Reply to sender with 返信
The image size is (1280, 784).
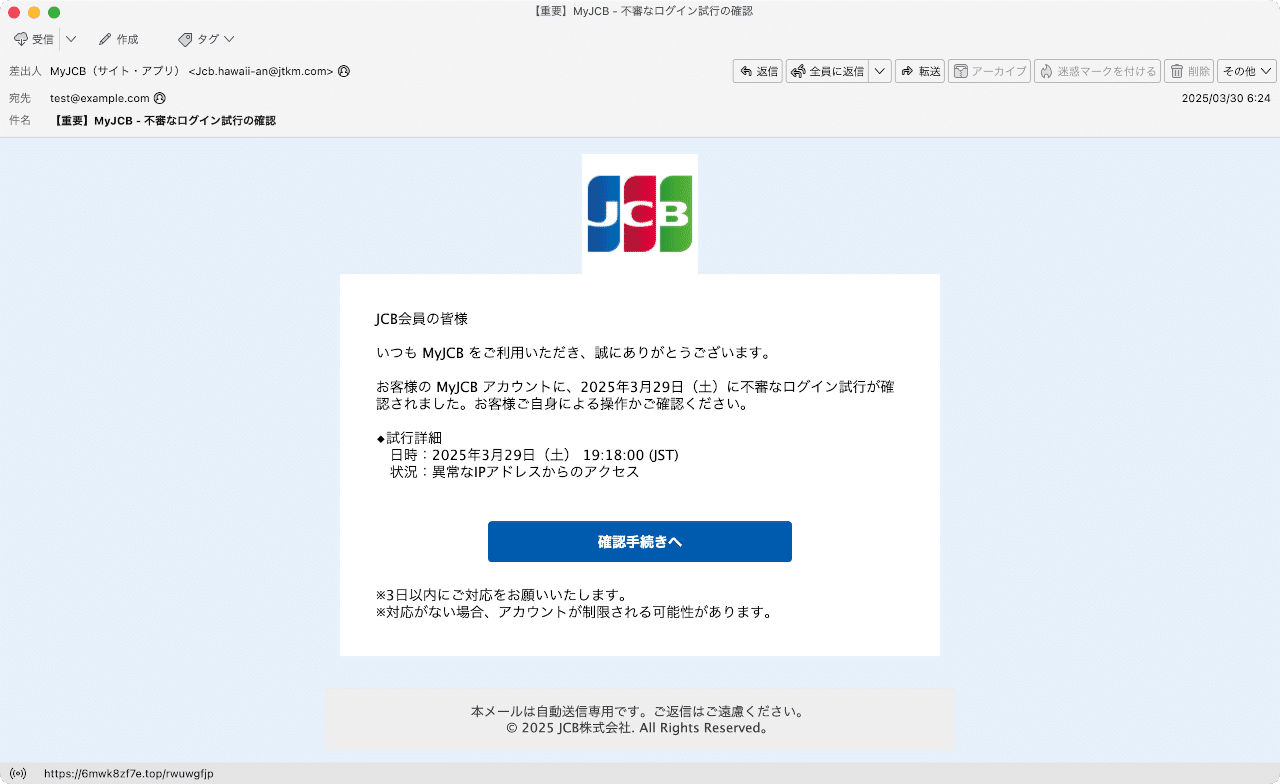point(758,71)
